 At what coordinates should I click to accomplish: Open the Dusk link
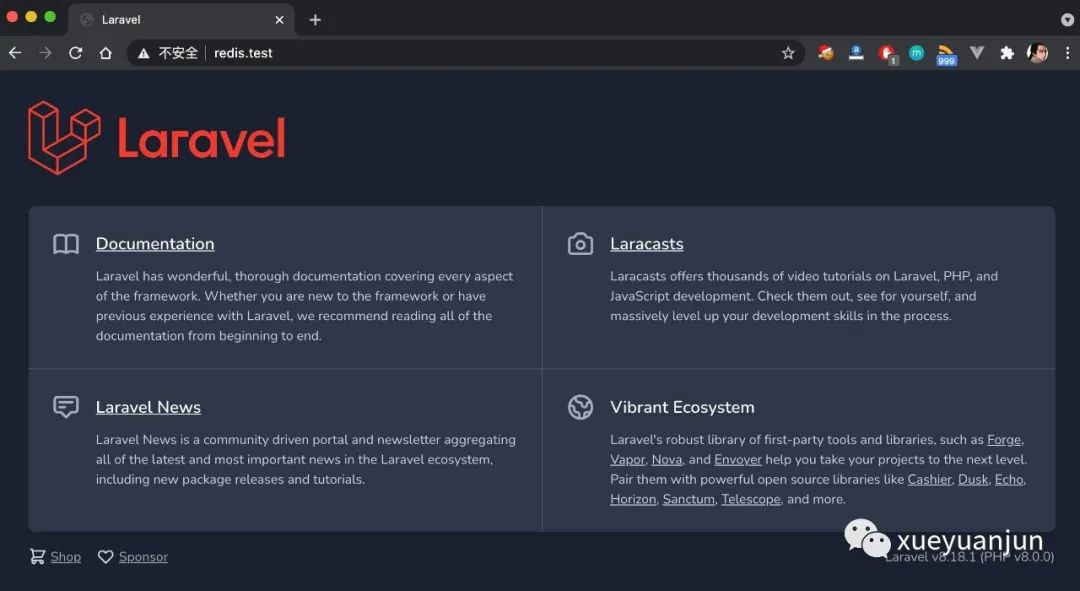tap(973, 479)
